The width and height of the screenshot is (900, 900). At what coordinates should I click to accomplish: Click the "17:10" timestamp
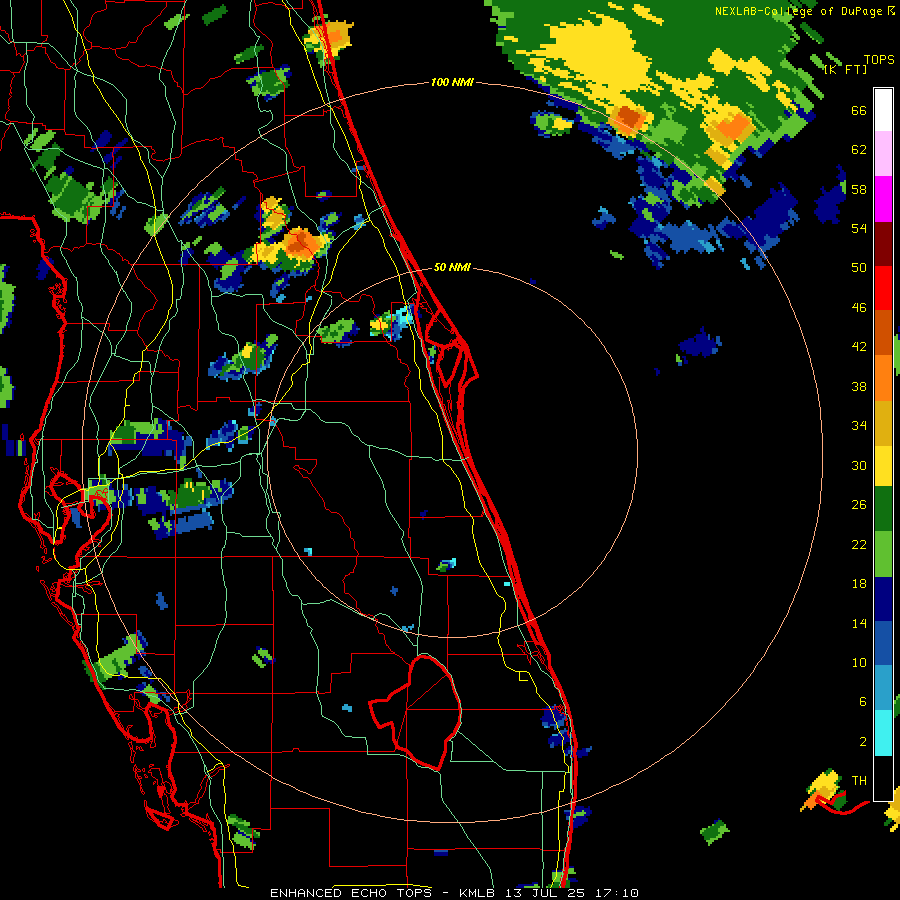(617, 893)
